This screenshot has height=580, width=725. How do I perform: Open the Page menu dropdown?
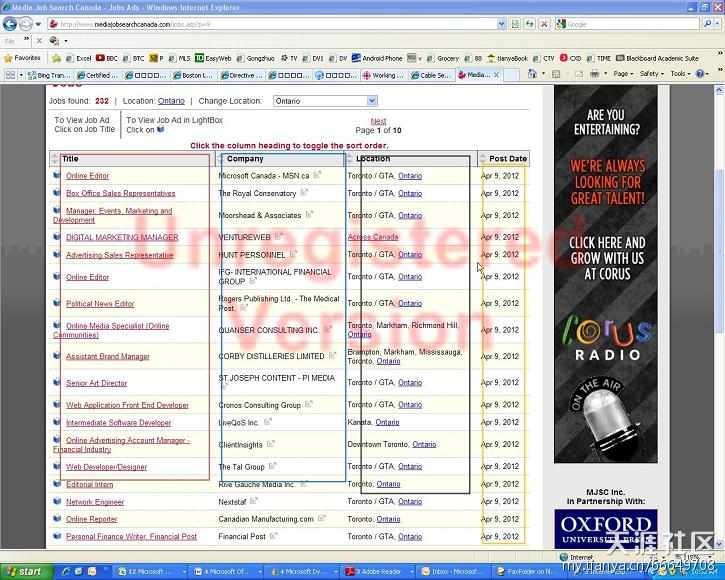point(623,74)
